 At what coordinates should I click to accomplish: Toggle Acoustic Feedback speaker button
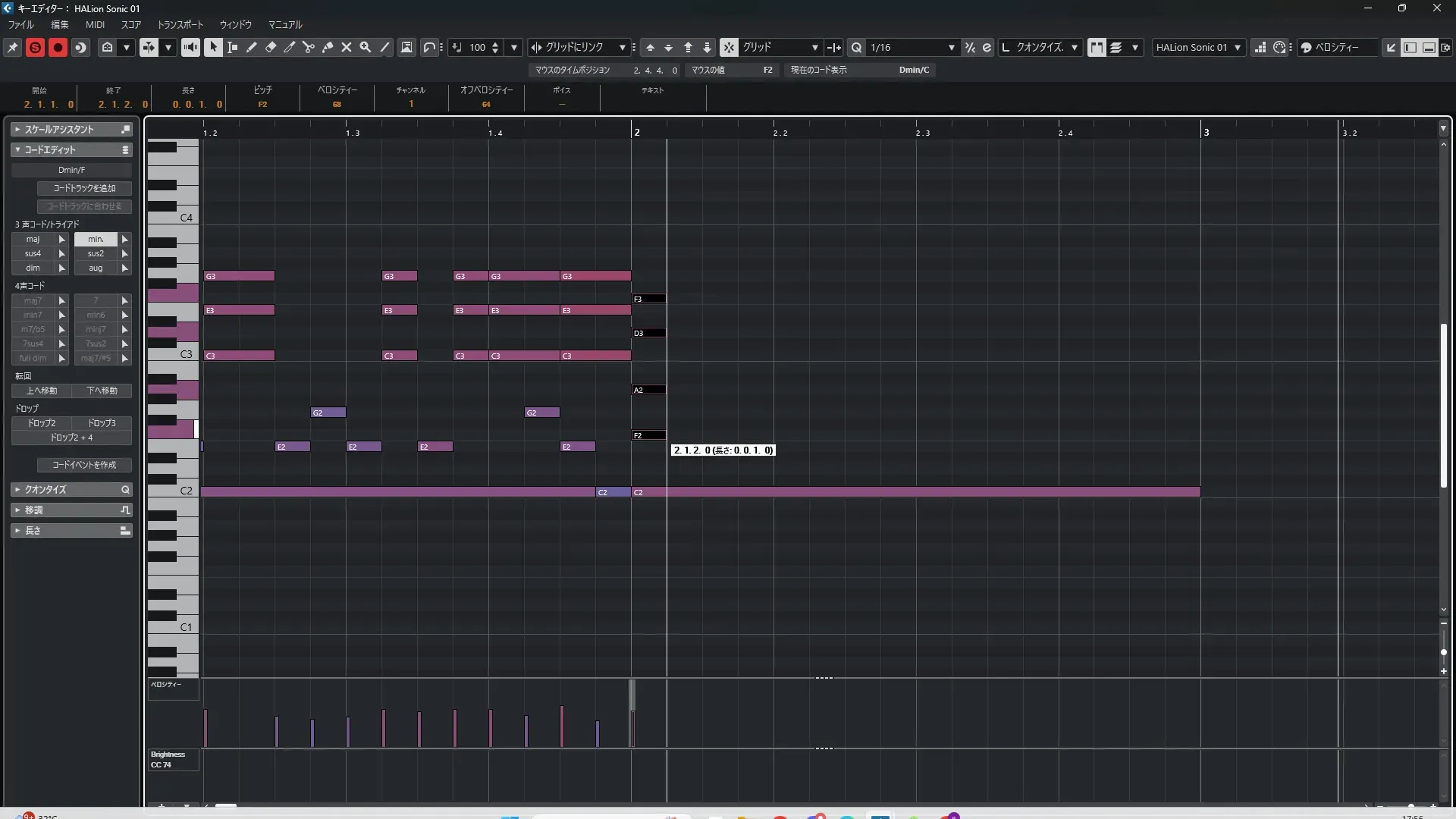(190, 47)
